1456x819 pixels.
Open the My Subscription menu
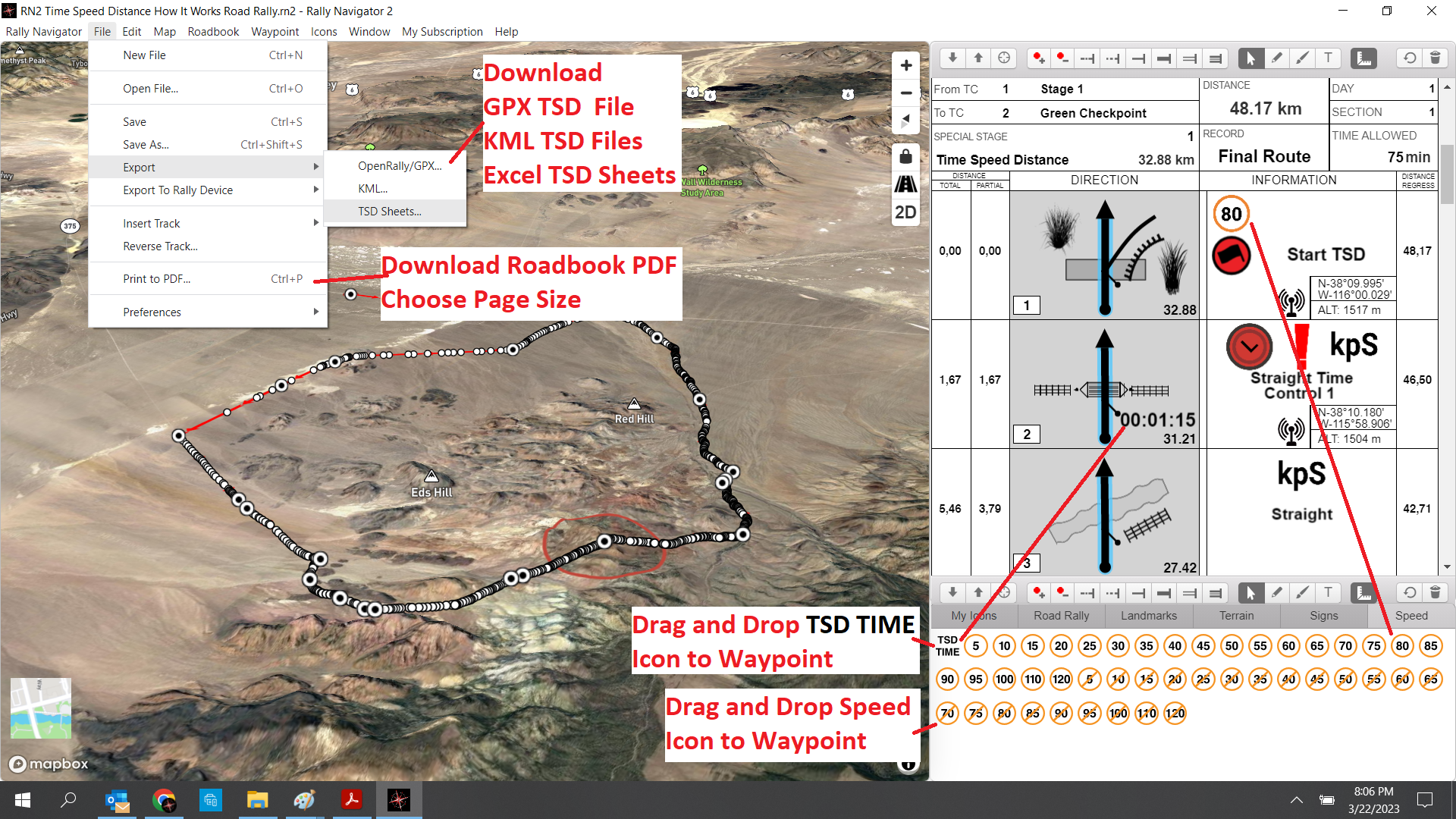click(x=442, y=32)
